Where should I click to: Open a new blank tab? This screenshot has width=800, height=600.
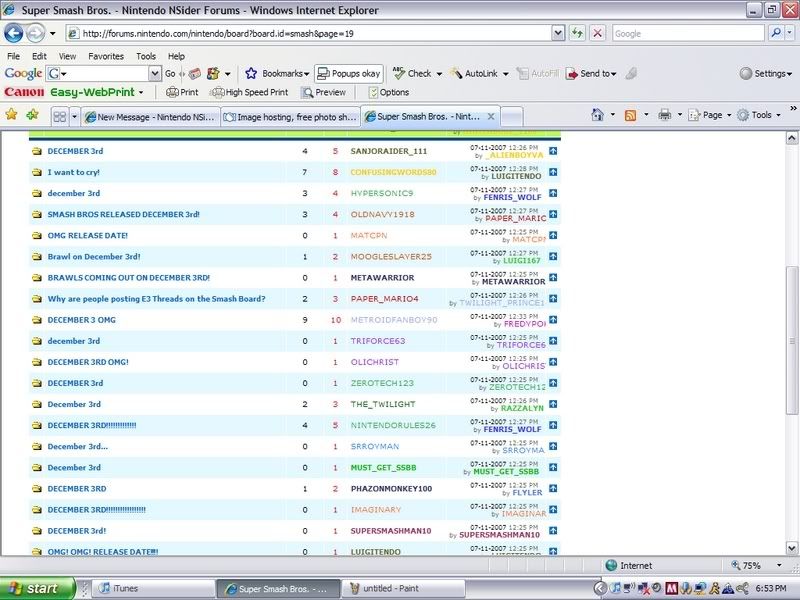(512, 117)
